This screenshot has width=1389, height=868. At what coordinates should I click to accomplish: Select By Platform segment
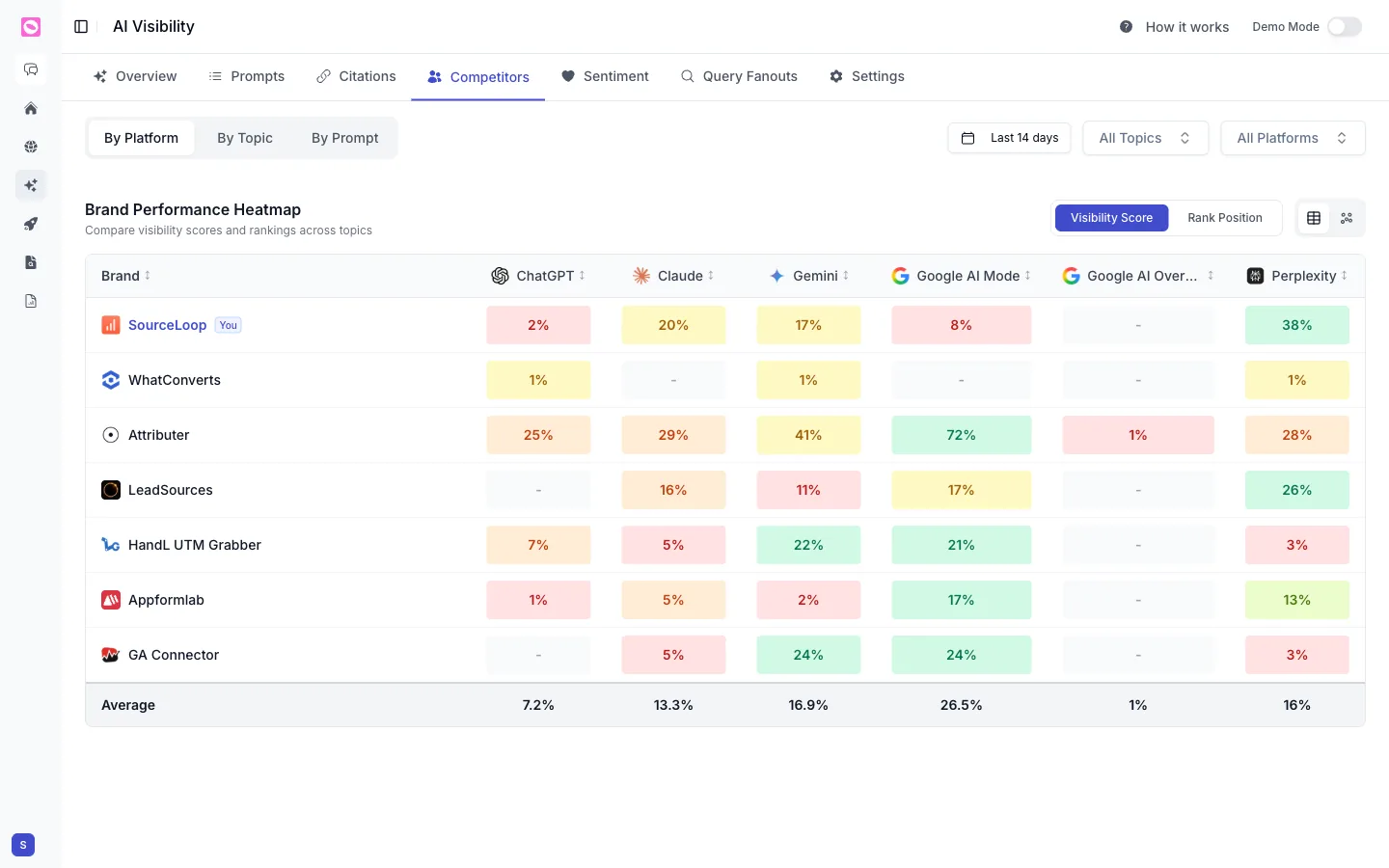click(141, 138)
